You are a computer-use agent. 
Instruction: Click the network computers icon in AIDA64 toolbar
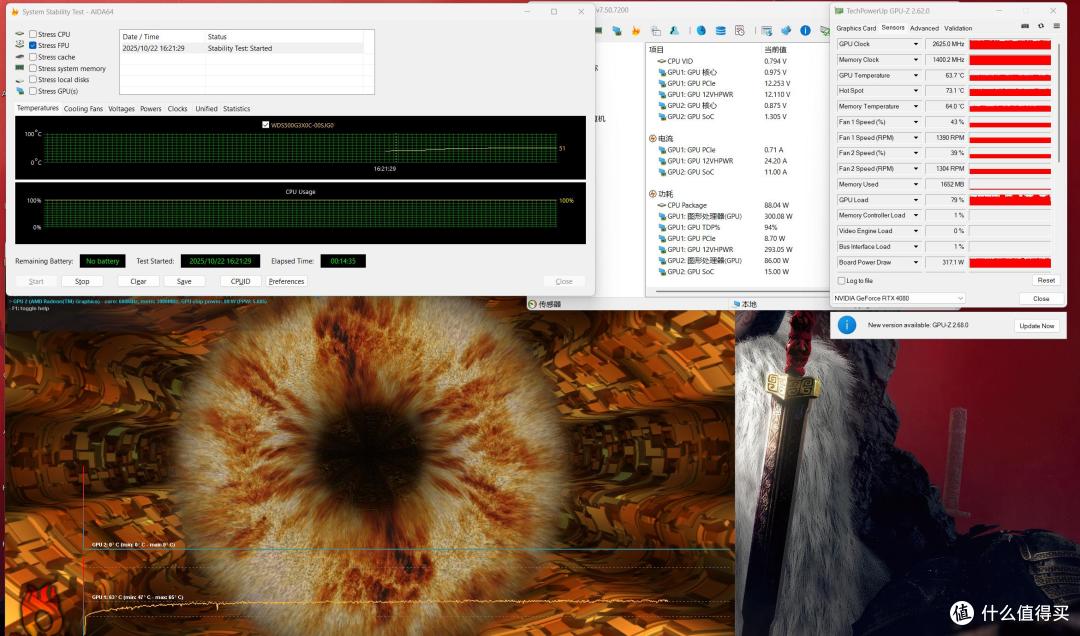coord(617,30)
